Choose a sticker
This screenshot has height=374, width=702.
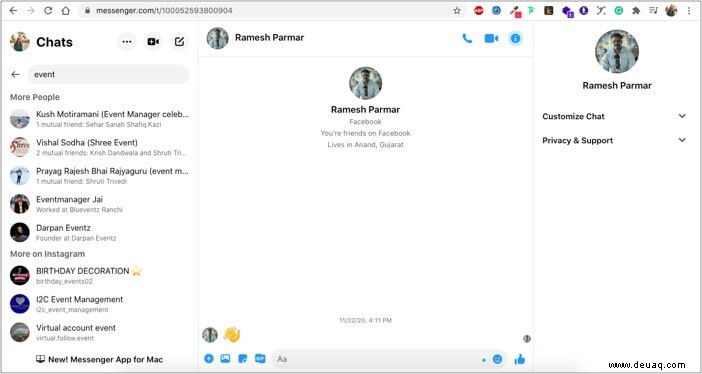(243, 358)
